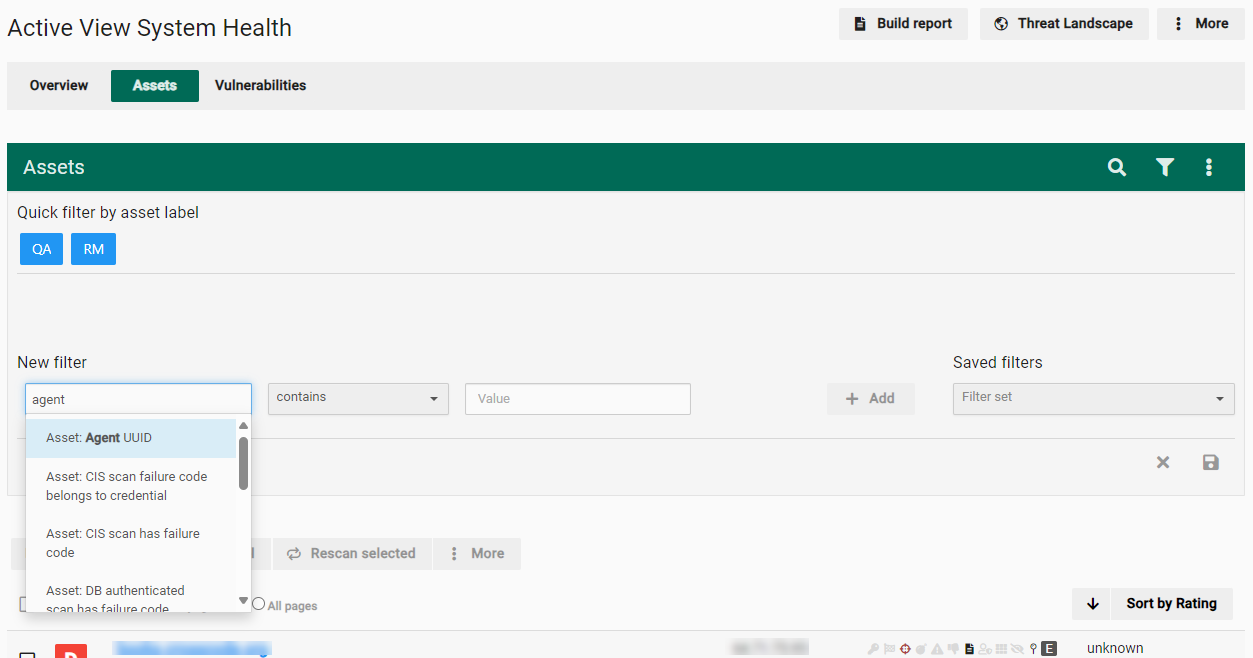The width and height of the screenshot is (1253, 658).
Task: Expand the contains operator dropdown
Action: [x=358, y=398]
